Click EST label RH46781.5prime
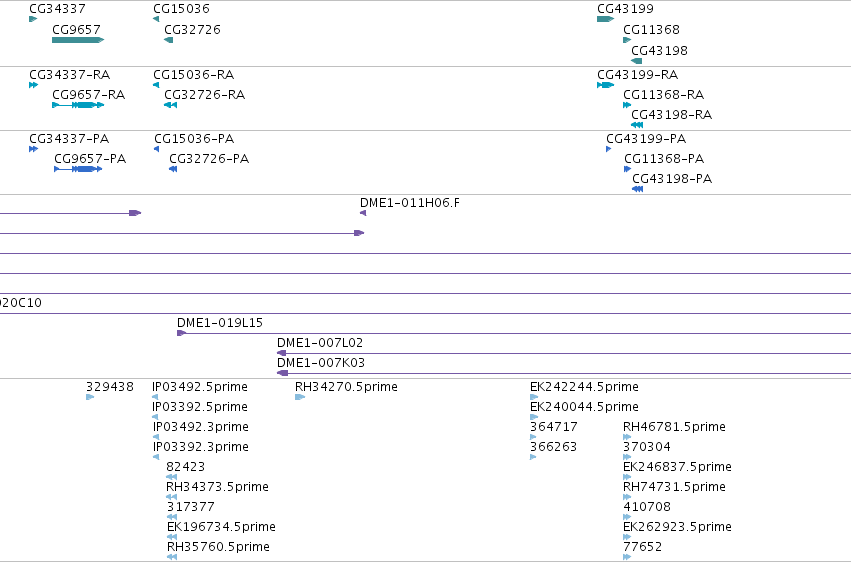Viewport: 851px width, 562px height. 674,427
